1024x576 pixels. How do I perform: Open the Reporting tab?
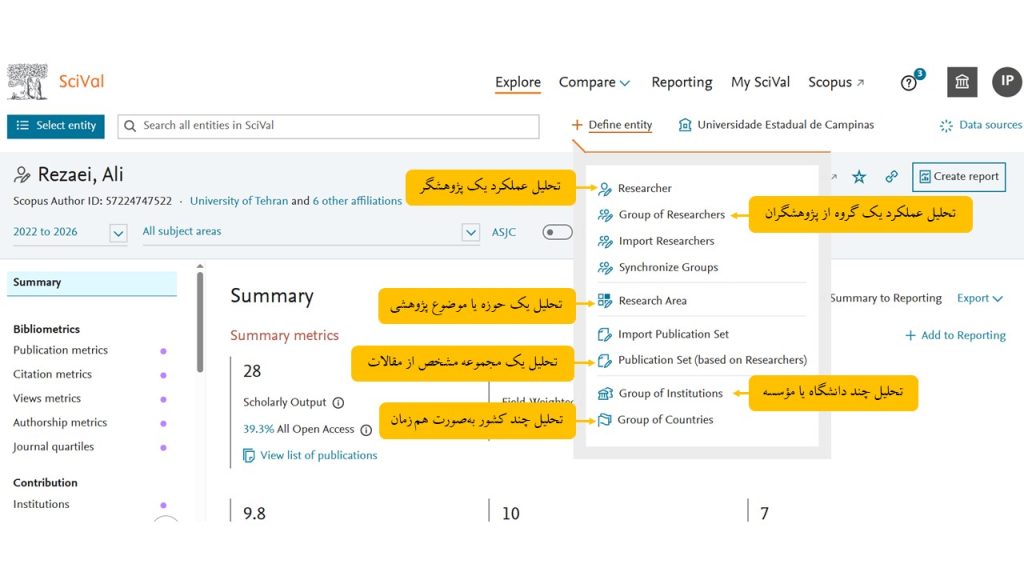point(682,82)
